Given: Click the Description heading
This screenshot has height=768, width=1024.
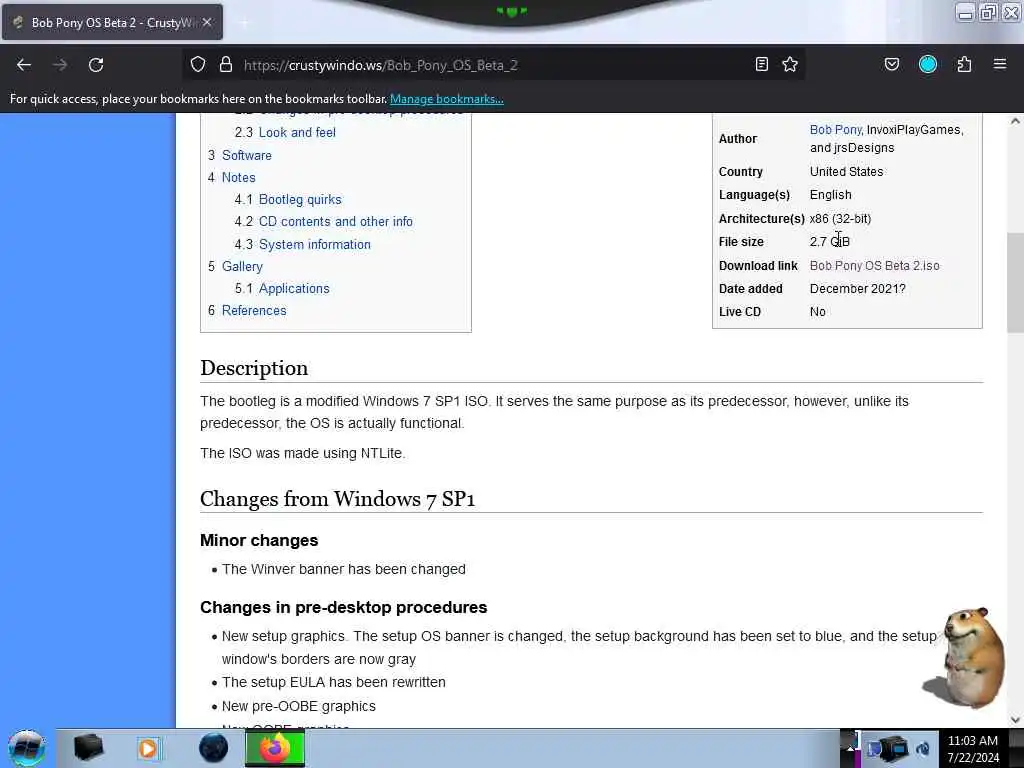Looking at the screenshot, I should click(254, 368).
